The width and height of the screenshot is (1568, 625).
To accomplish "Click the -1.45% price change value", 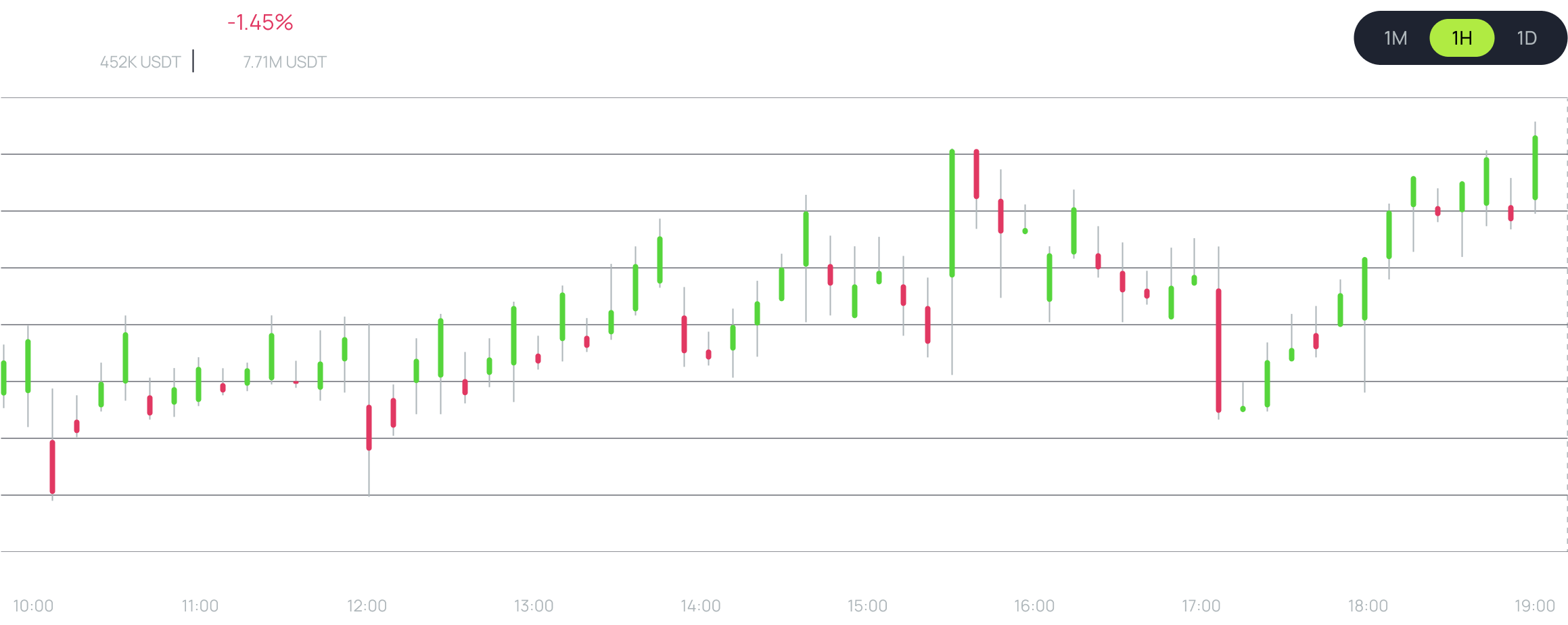I will (260, 23).
